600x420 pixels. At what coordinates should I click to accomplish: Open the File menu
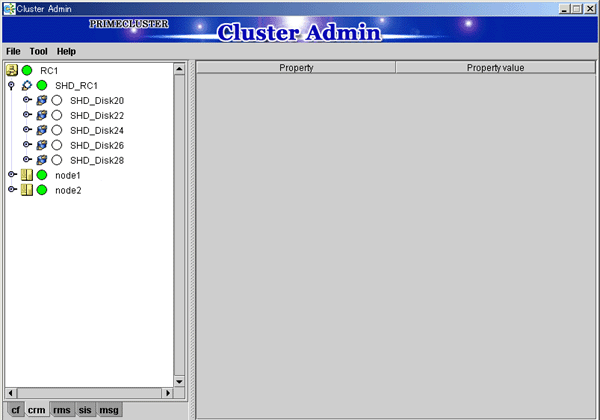click(13, 51)
